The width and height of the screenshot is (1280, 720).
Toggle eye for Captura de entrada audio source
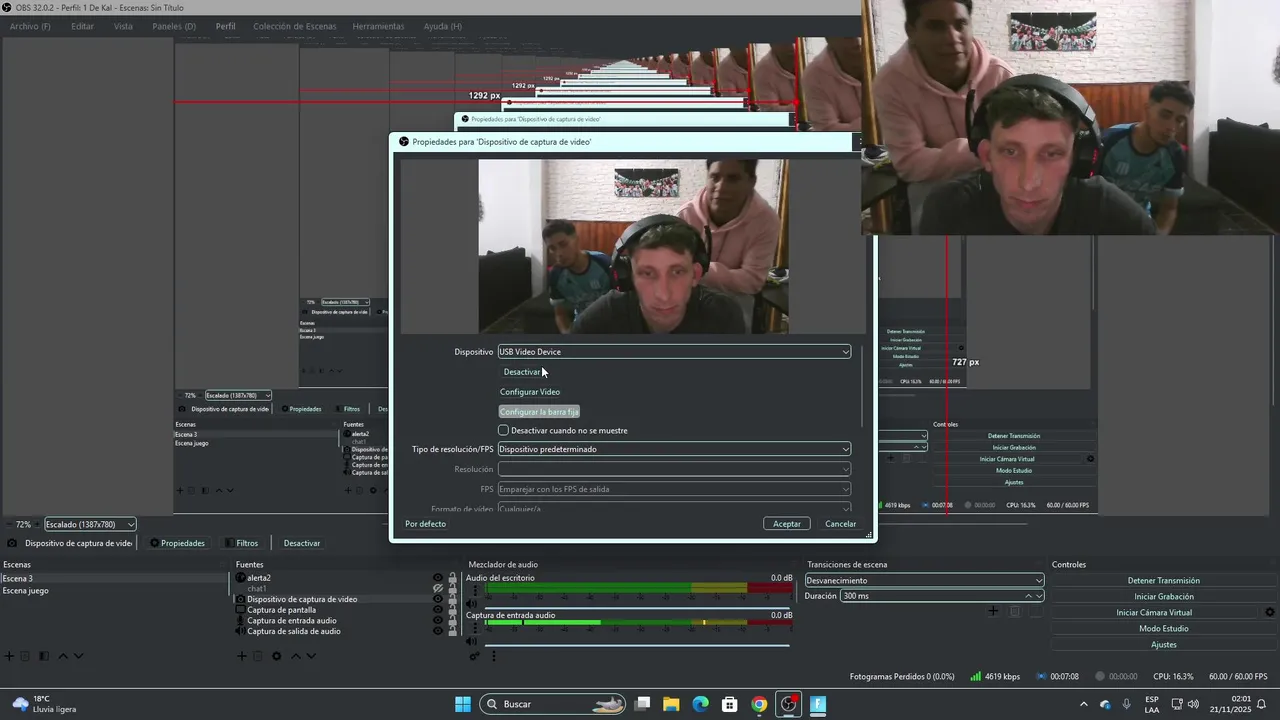(437, 620)
